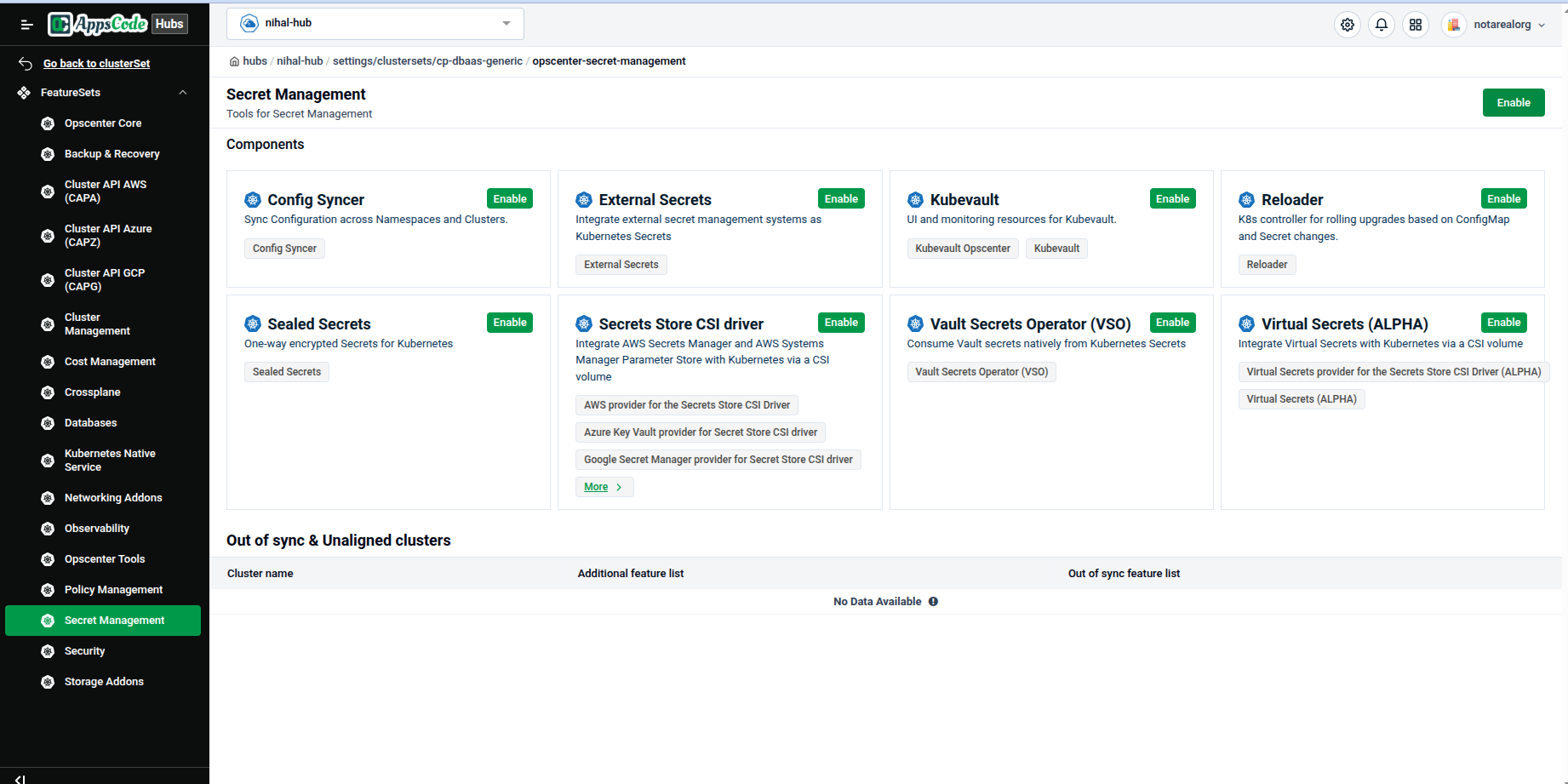Click the Config Syncer card icon

pyautogui.click(x=253, y=200)
